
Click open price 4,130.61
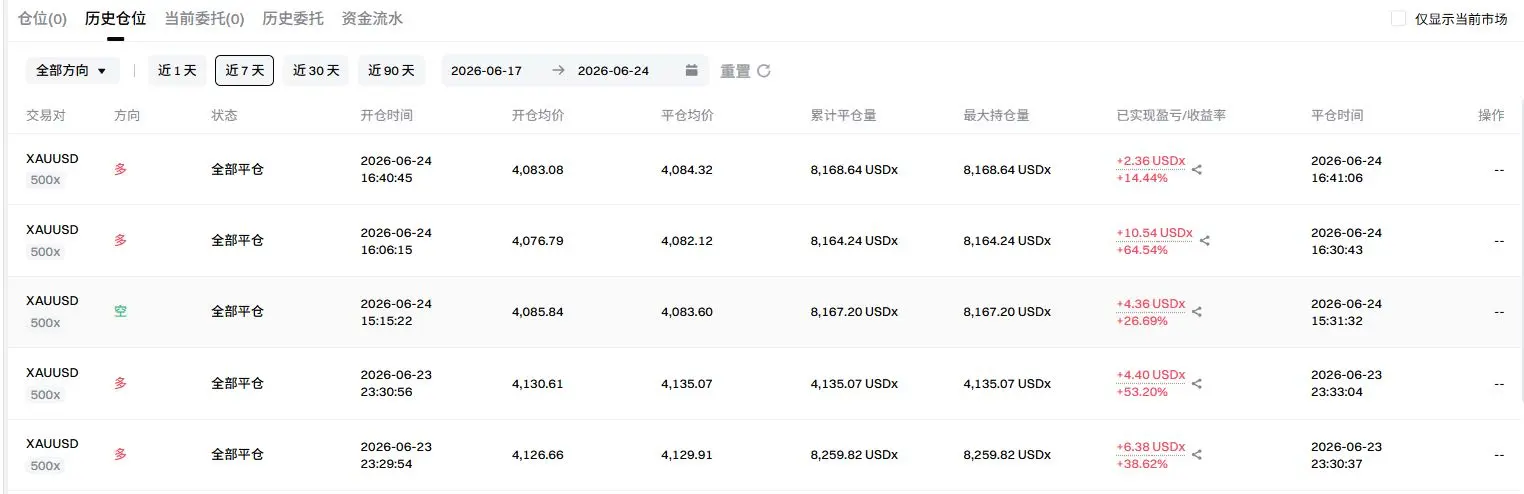(538, 384)
